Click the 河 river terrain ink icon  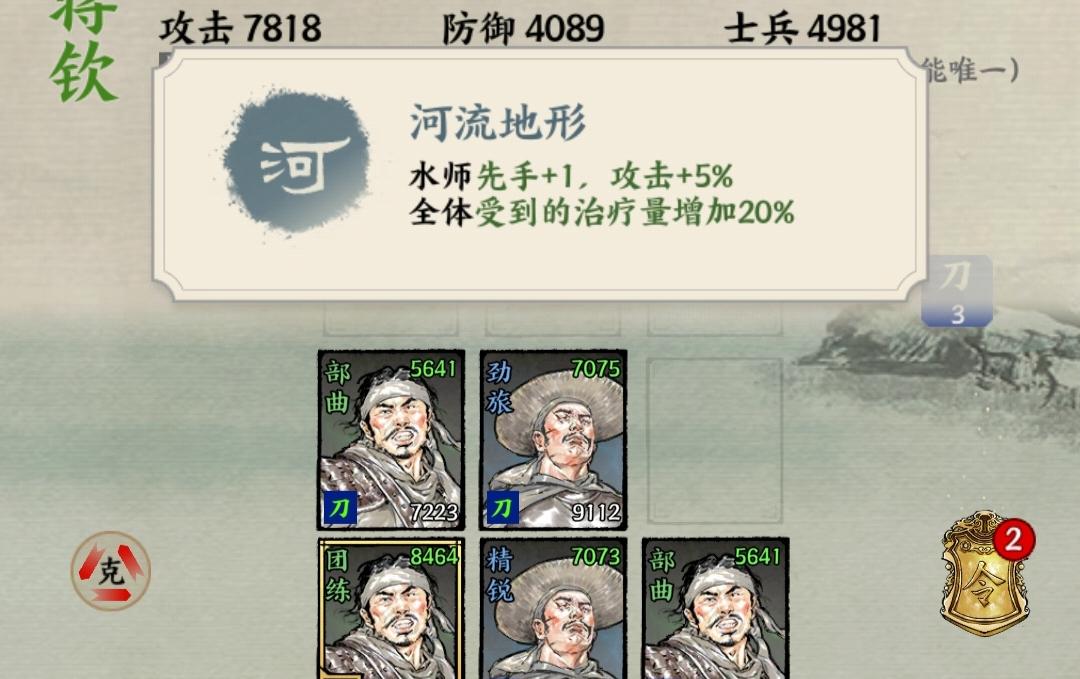coord(298,163)
